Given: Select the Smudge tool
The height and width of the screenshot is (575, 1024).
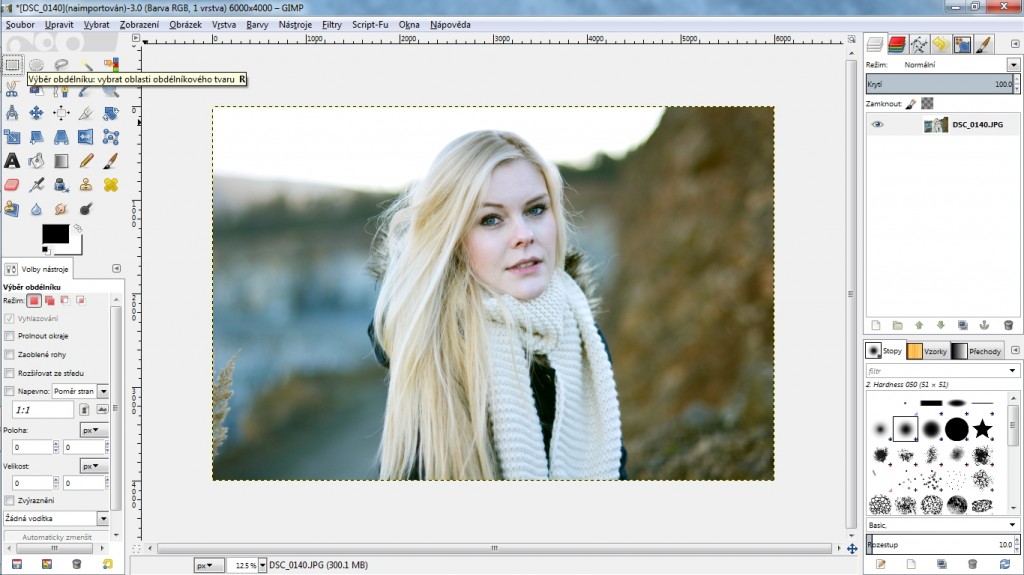Looking at the screenshot, I should click(61, 209).
